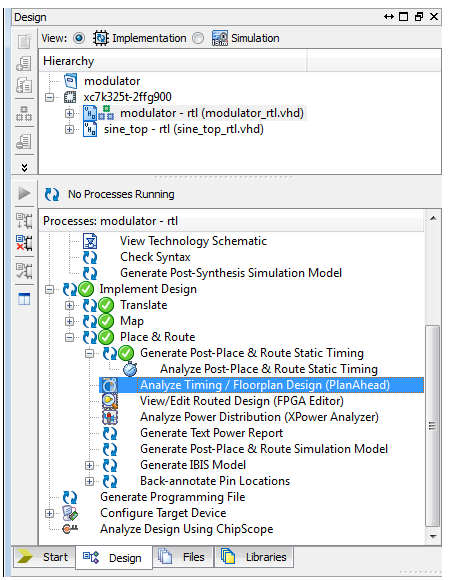Viewport: 452px width, 580px height.
Task: Select the Check Syntax process
Action: pos(155,257)
